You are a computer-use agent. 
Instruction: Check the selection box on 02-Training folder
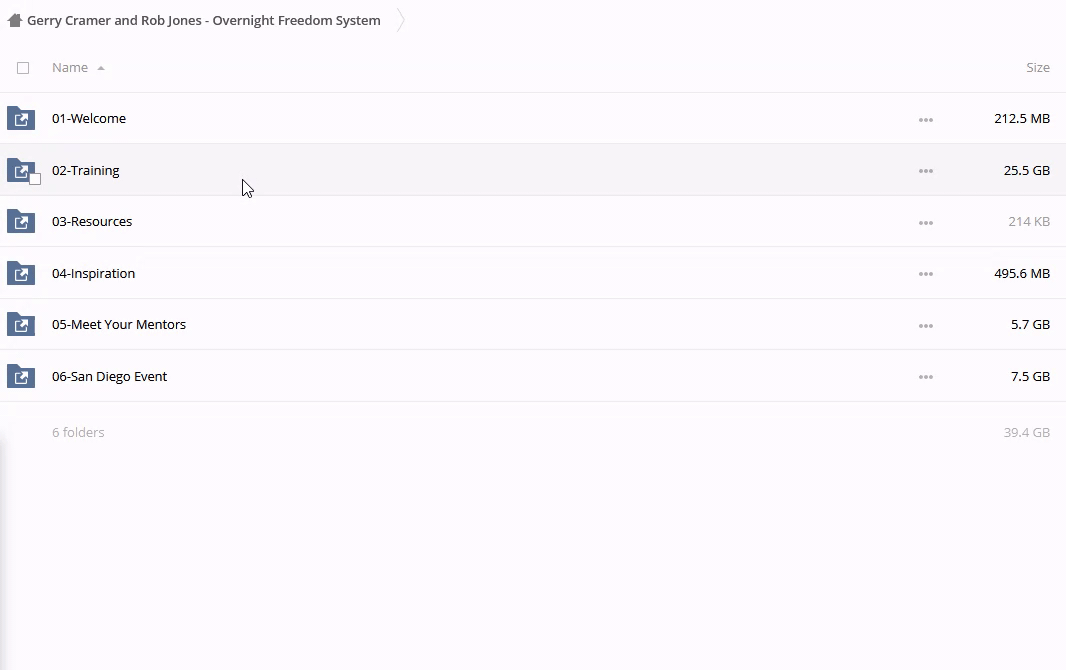(35, 179)
